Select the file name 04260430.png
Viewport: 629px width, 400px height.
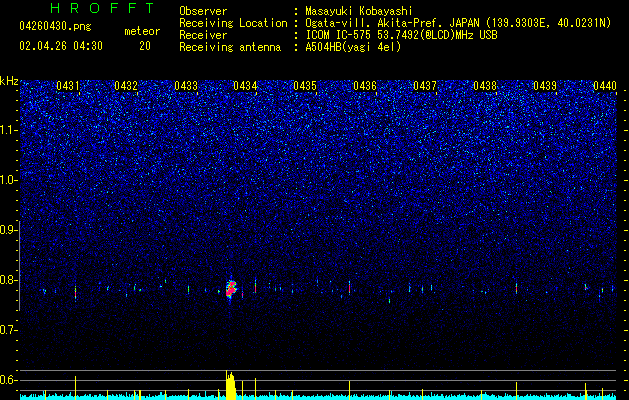[x=55, y=27]
